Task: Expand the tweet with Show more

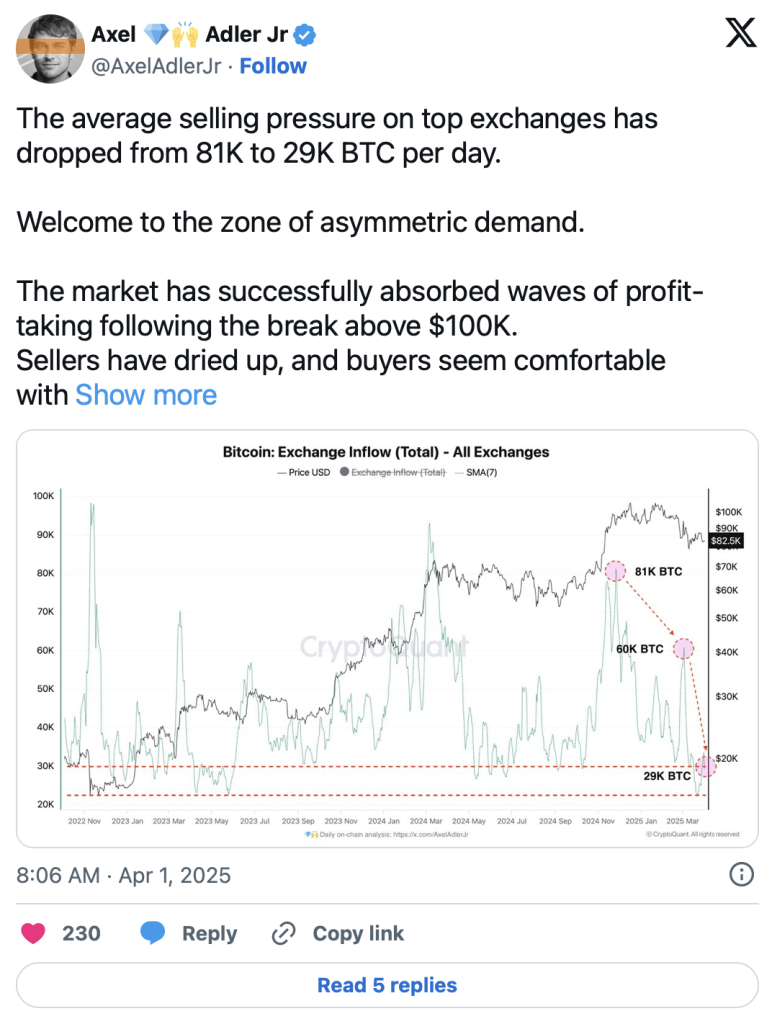Action: (x=146, y=394)
